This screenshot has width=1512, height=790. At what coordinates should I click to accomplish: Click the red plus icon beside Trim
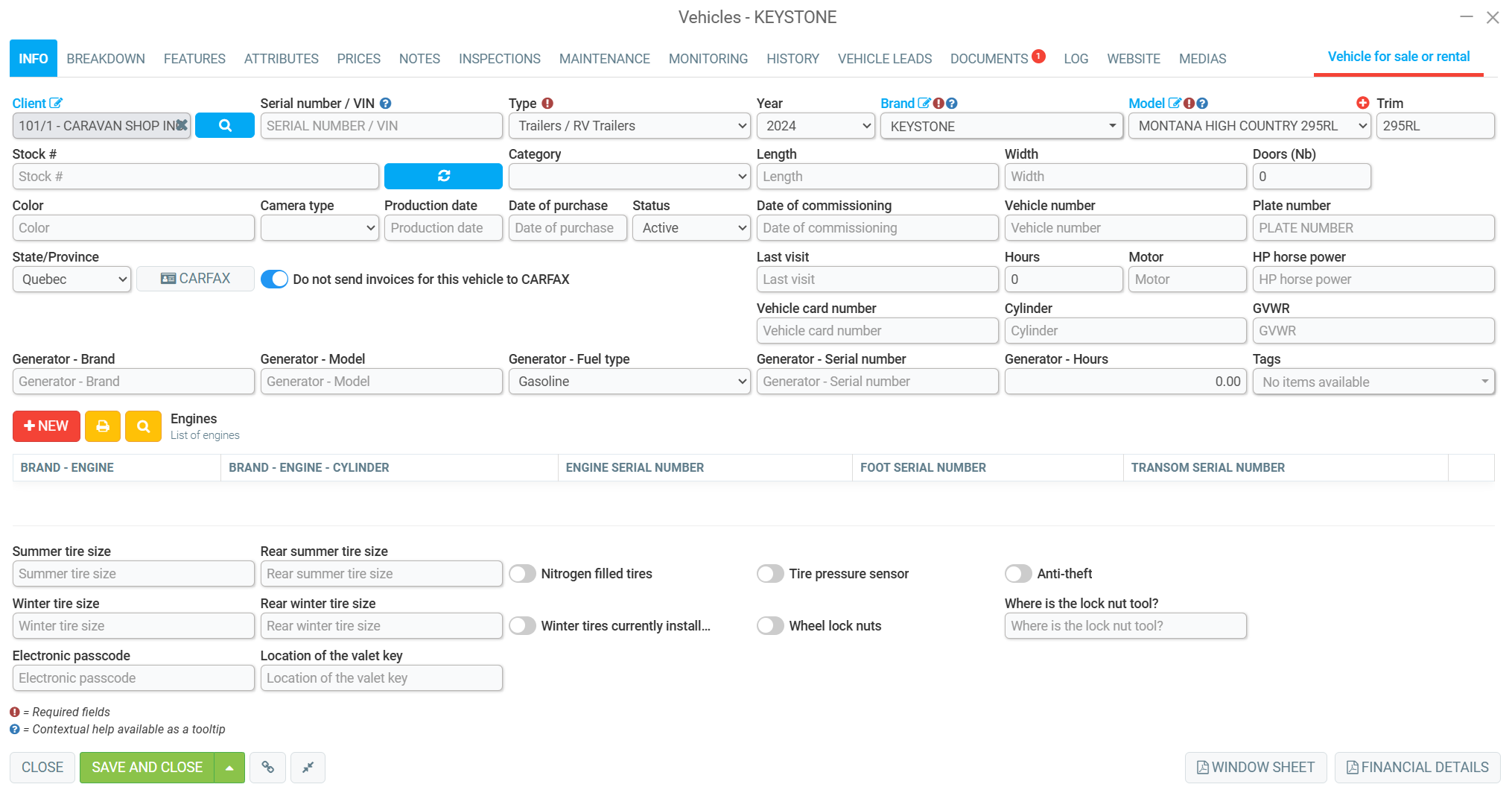[1363, 103]
